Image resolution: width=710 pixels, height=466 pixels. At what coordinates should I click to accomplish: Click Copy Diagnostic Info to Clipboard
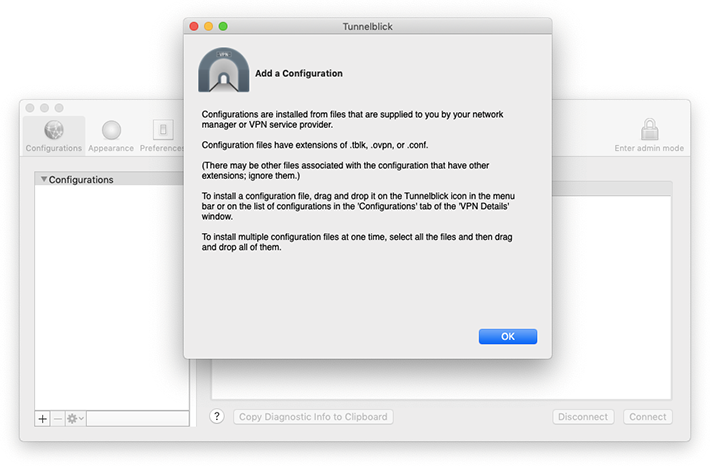coord(313,417)
